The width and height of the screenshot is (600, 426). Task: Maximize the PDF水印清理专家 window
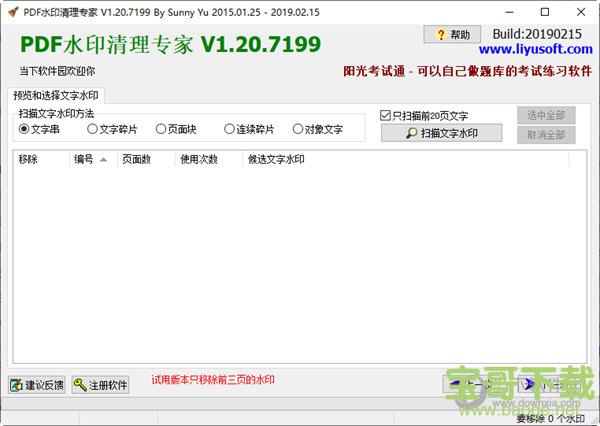coord(545,12)
